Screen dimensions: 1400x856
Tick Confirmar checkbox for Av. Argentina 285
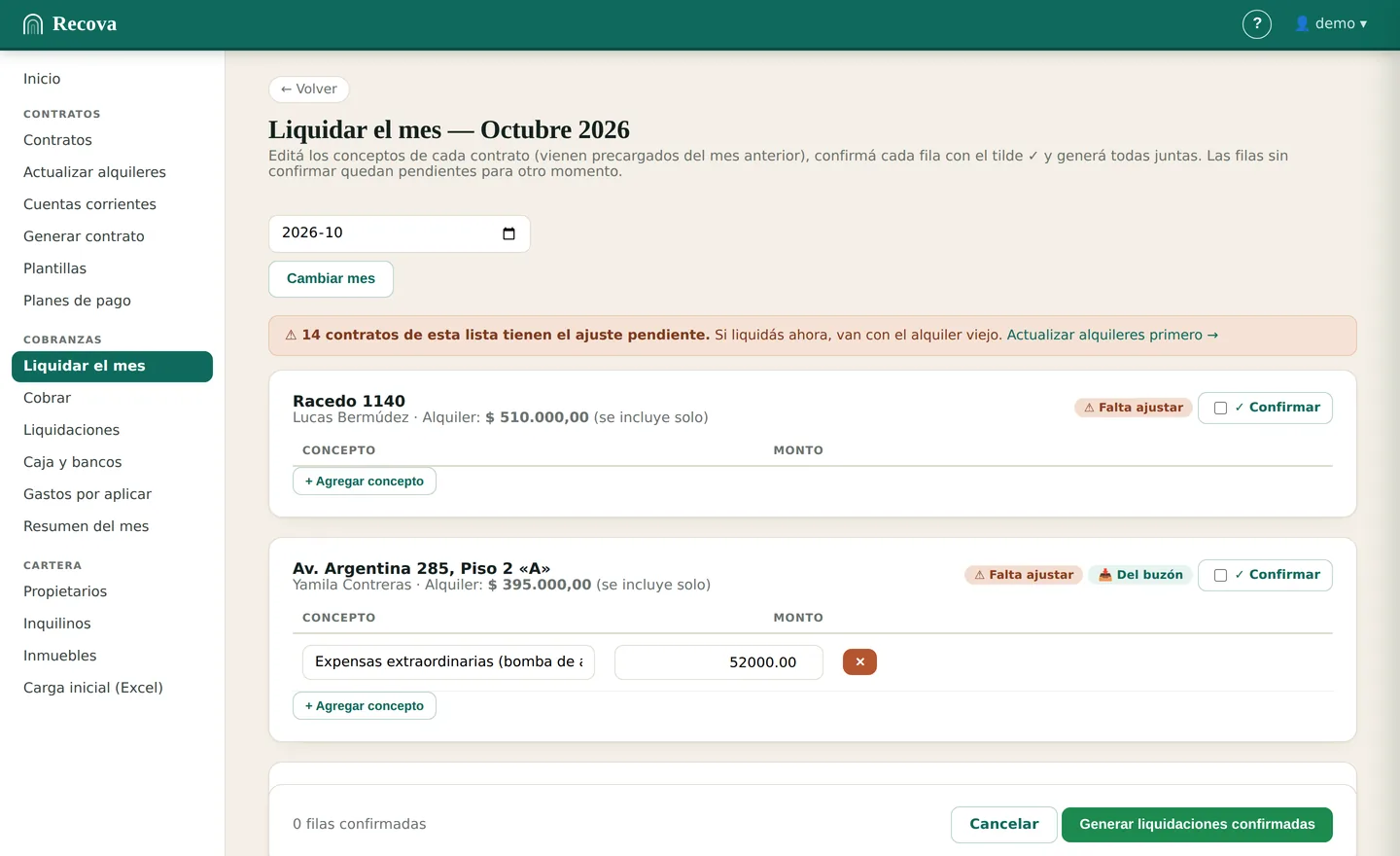[1220, 576]
